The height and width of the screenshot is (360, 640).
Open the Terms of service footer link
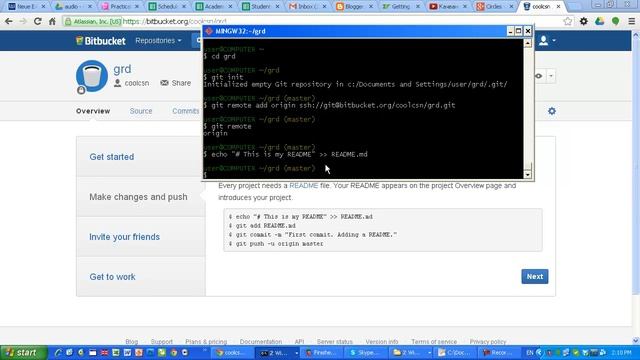click(x=434, y=342)
